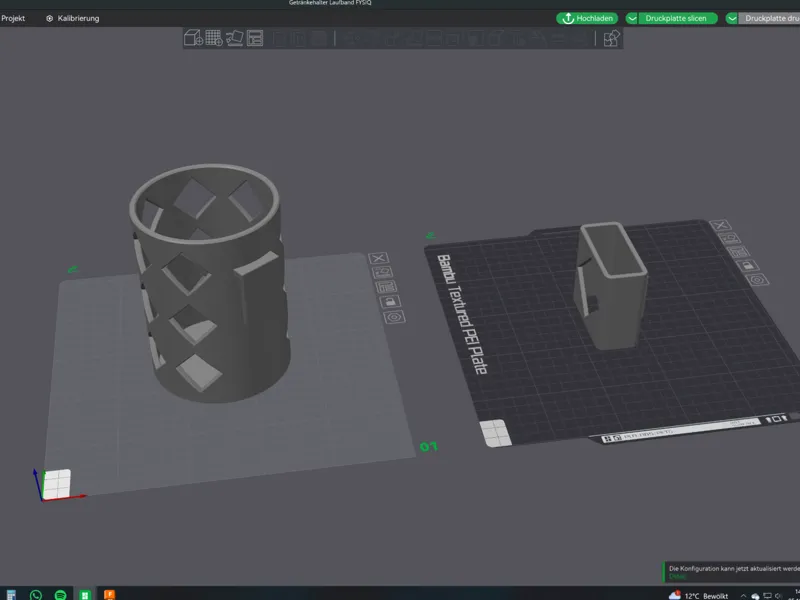Click the Druckplatte slicen button
This screenshot has width=800, height=600.
click(x=676, y=18)
